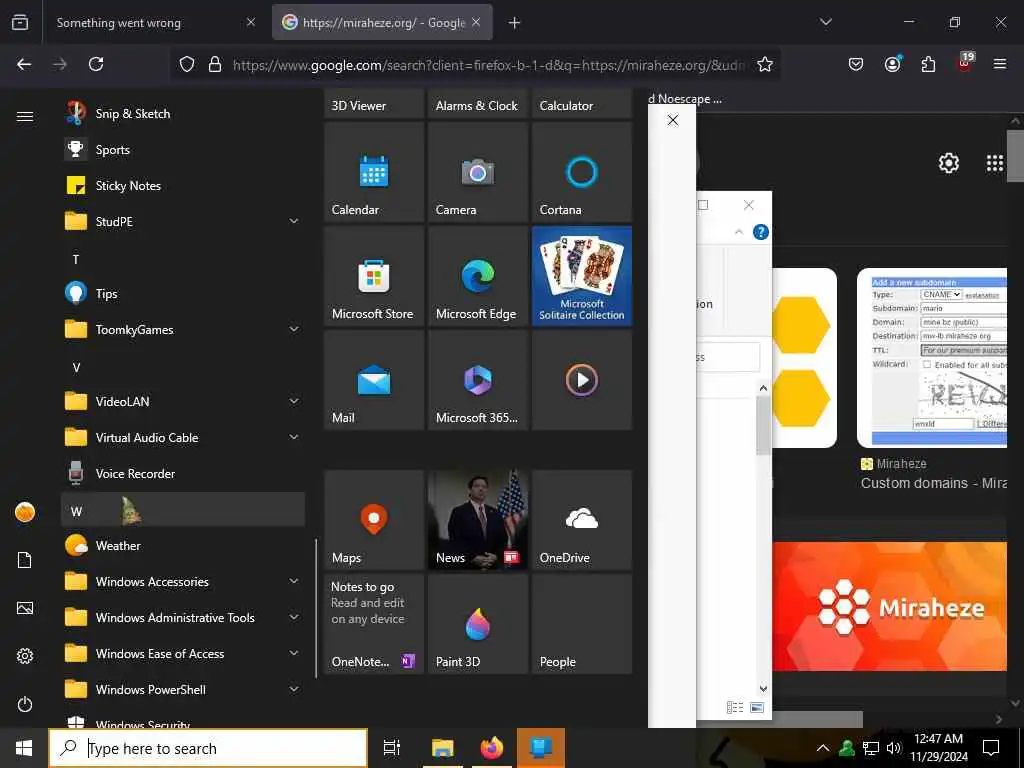
Task: Click the Power button in Start
Action: [25, 704]
